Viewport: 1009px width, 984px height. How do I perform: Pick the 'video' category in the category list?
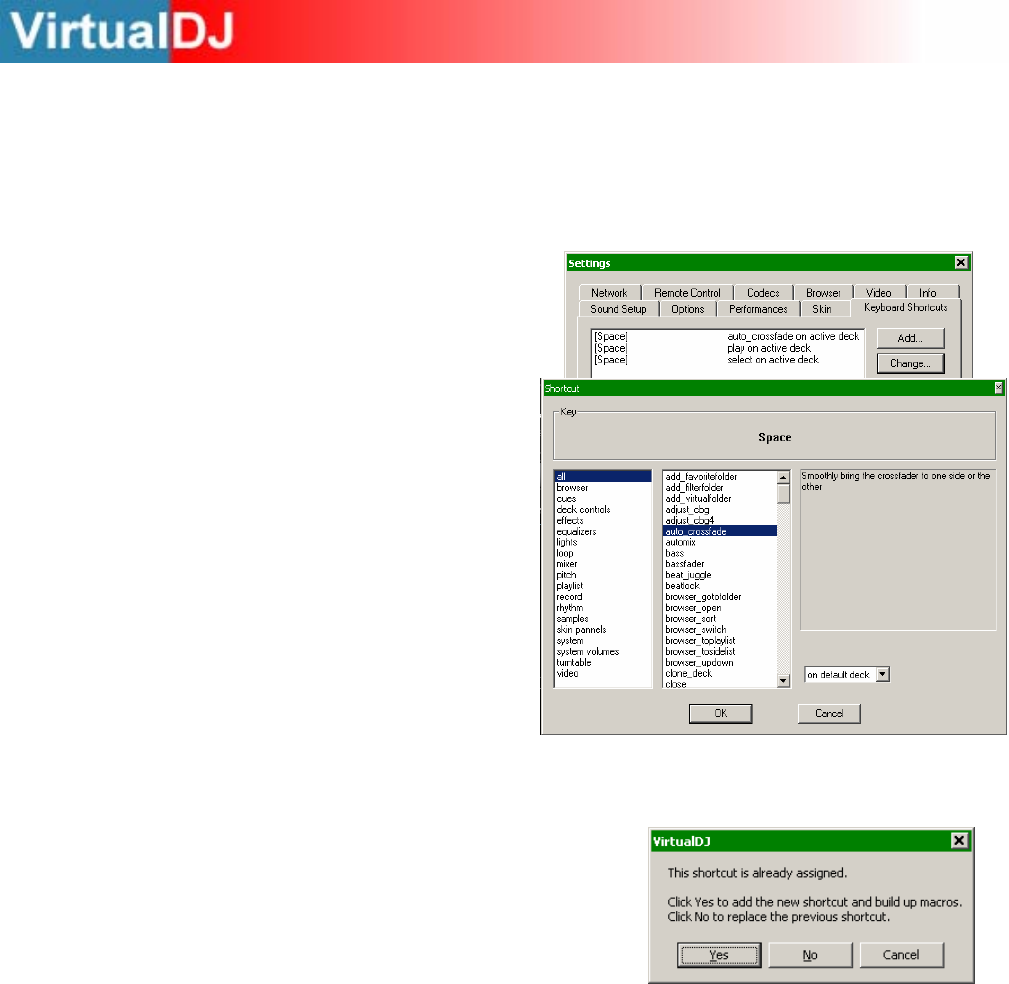tap(602, 674)
